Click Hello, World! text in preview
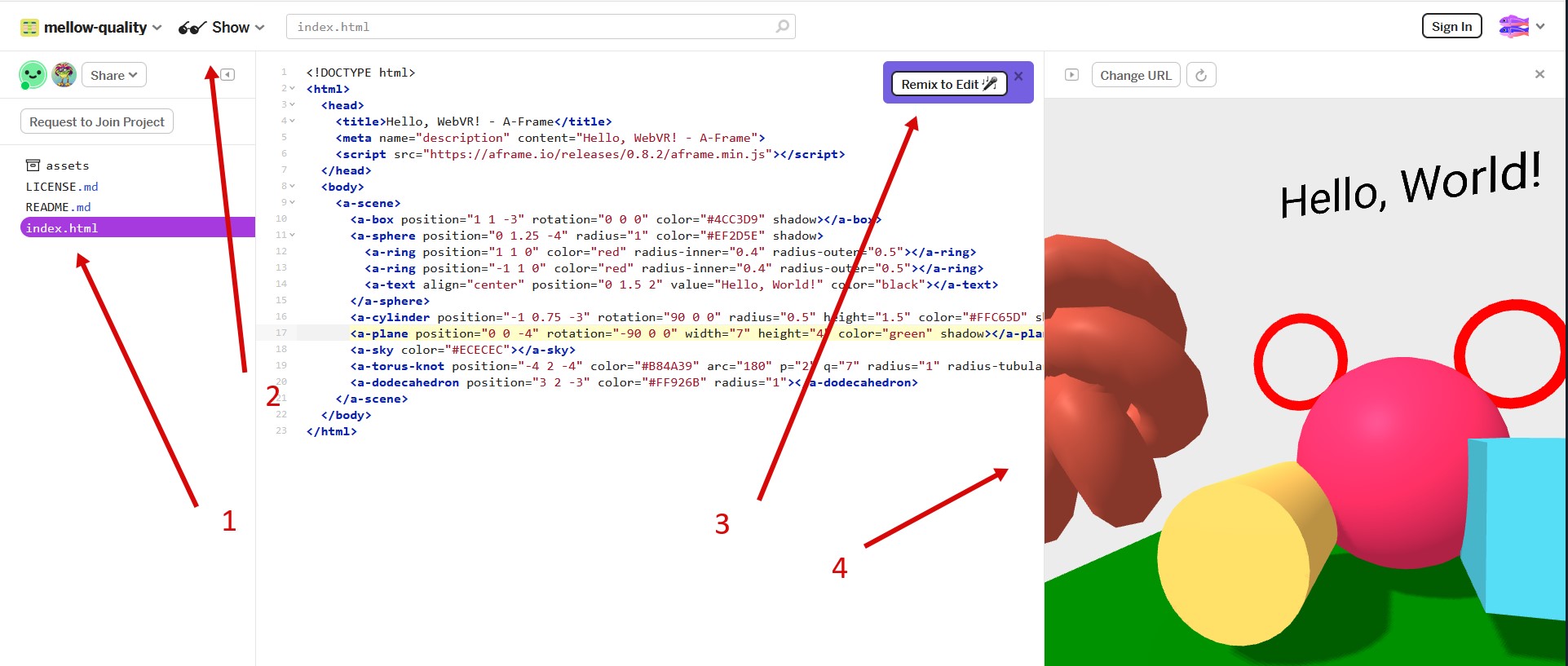The width and height of the screenshot is (1568, 666). tap(1411, 187)
